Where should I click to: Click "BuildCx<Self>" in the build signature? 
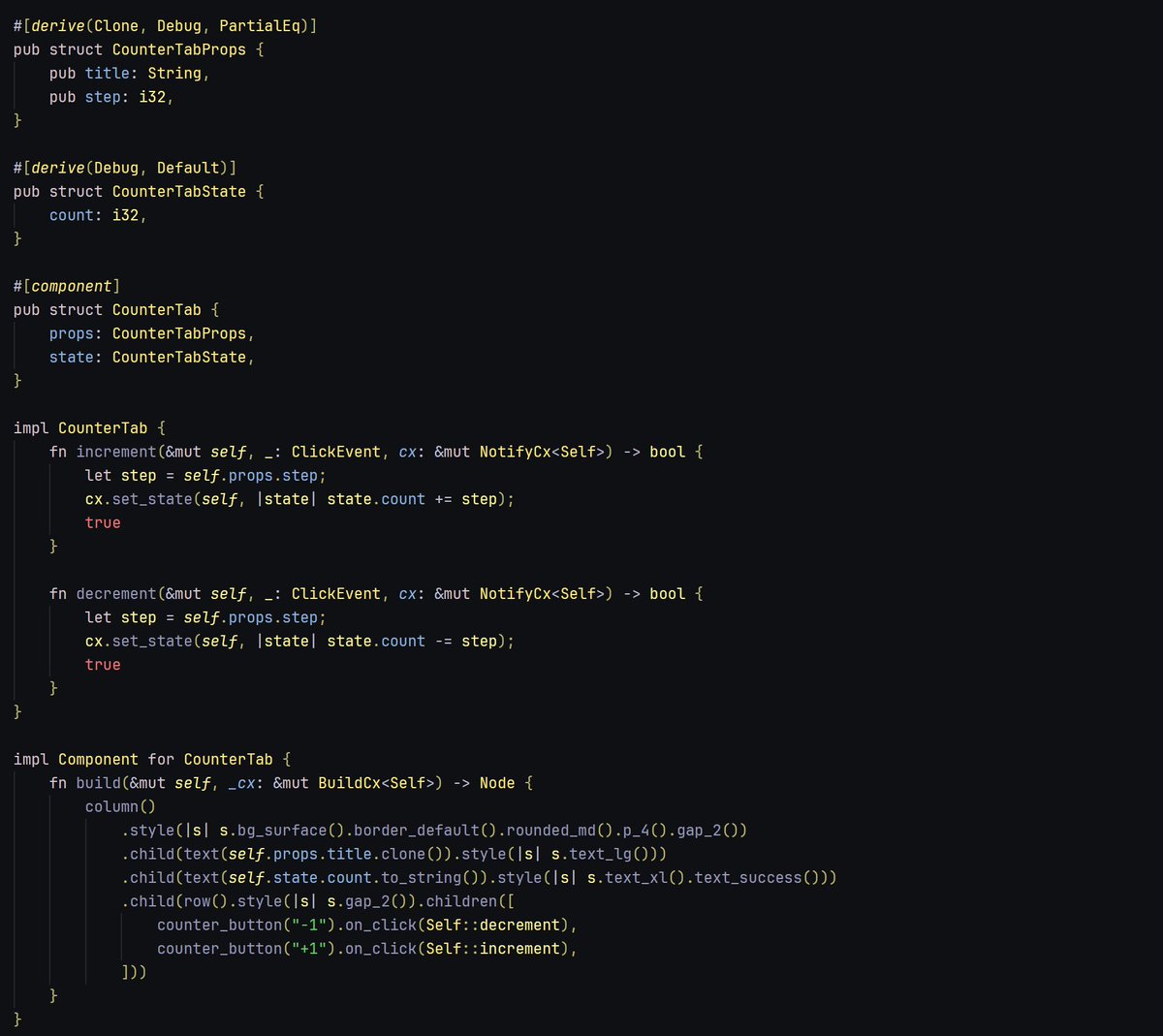376,783
